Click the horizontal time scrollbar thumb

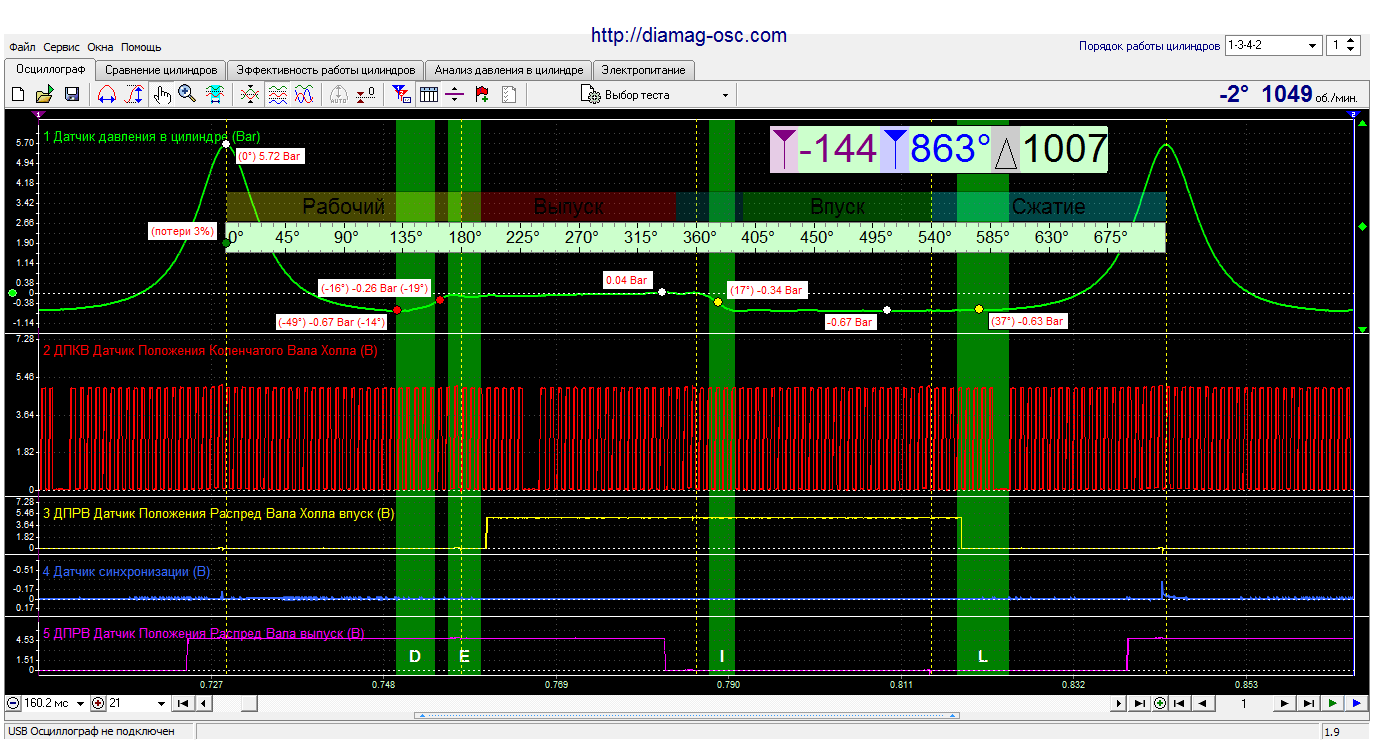(249, 703)
